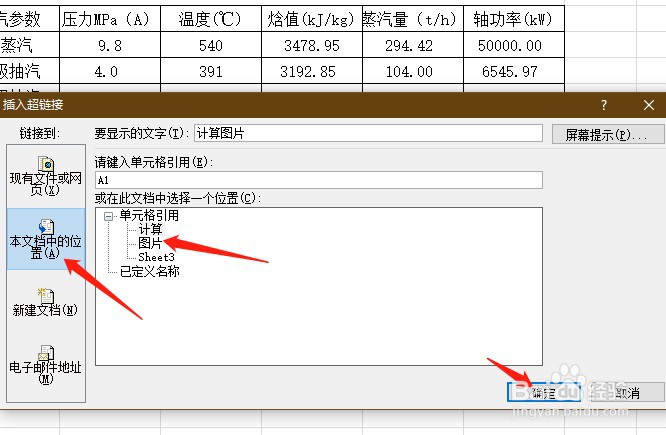666x435 pixels.
Task: Open the dialog help question mark
Action: click(604, 105)
